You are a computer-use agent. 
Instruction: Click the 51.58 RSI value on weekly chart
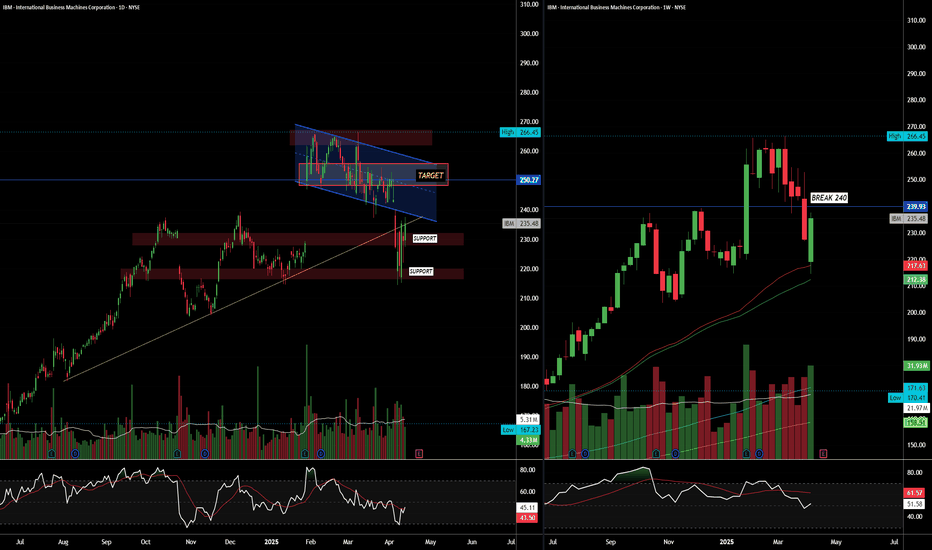pyautogui.click(x=914, y=504)
